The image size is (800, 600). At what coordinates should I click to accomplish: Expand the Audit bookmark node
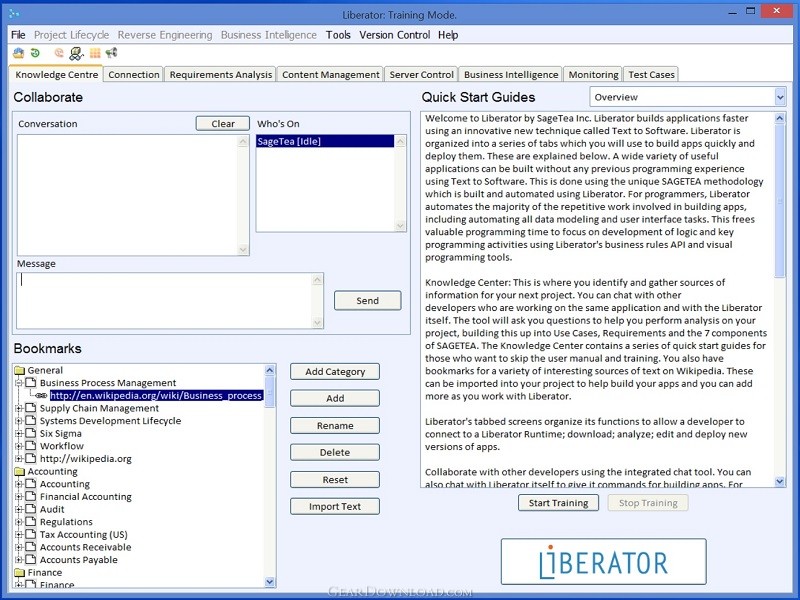(x=19, y=509)
